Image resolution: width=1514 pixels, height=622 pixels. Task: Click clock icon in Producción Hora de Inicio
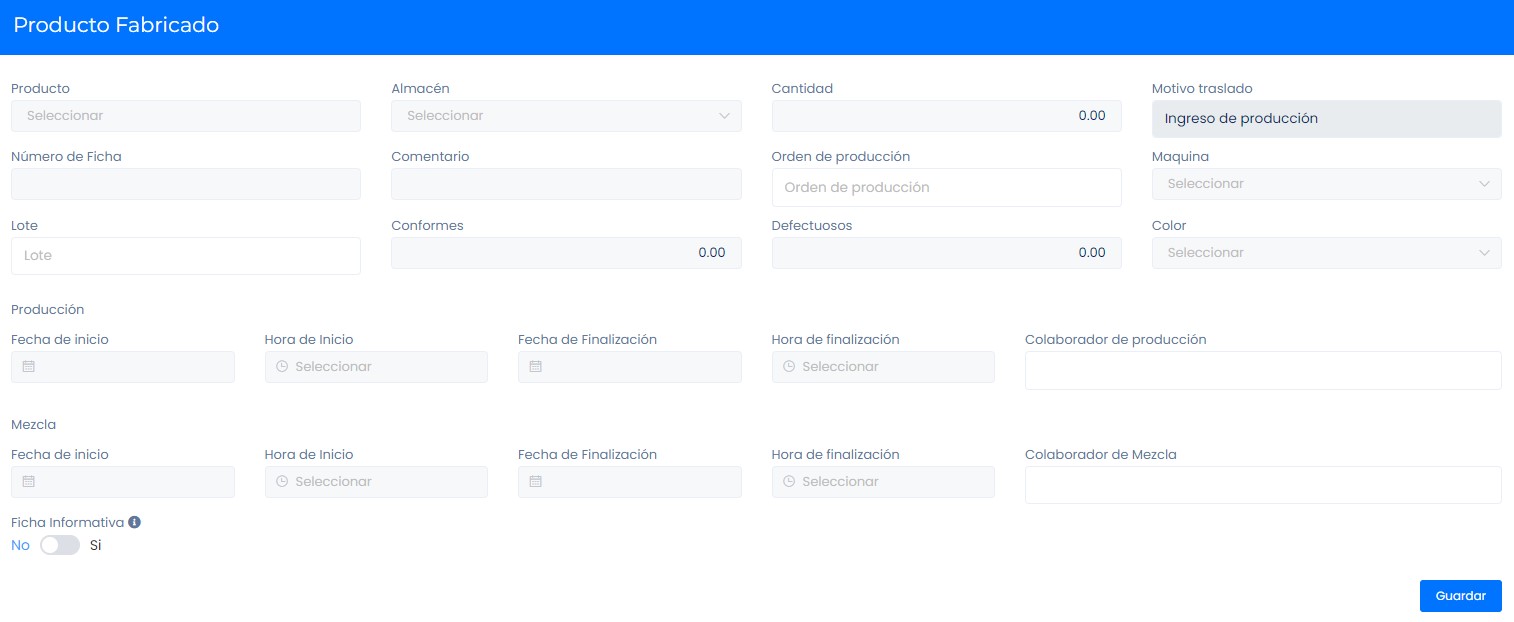coord(282,367)
